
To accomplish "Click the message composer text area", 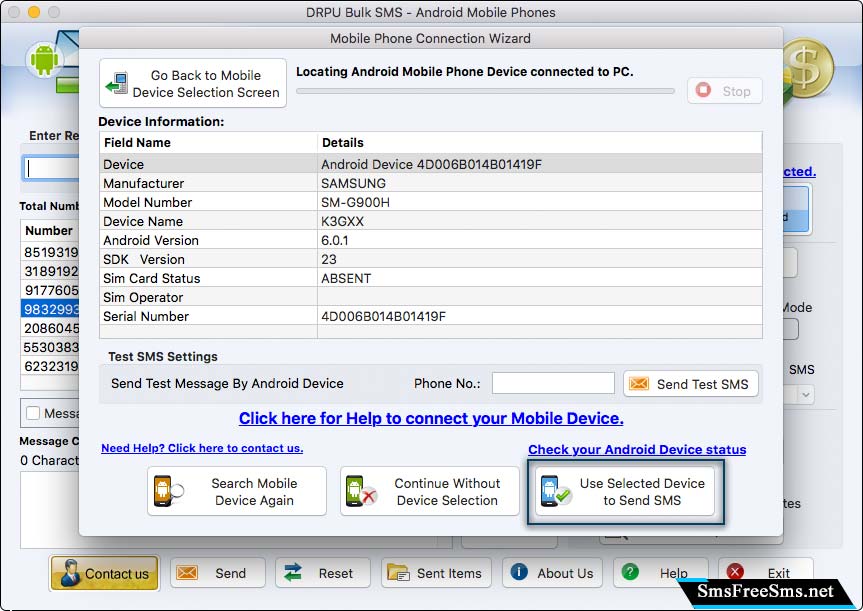I will click(51, 509).
